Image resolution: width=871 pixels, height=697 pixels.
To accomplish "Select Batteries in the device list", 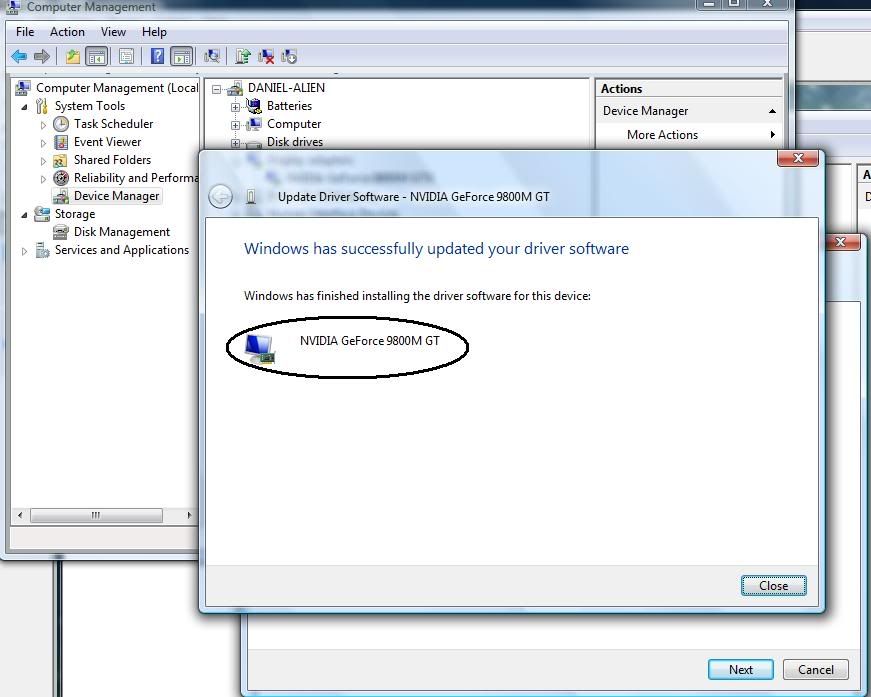I will click(x=289, y=106).
